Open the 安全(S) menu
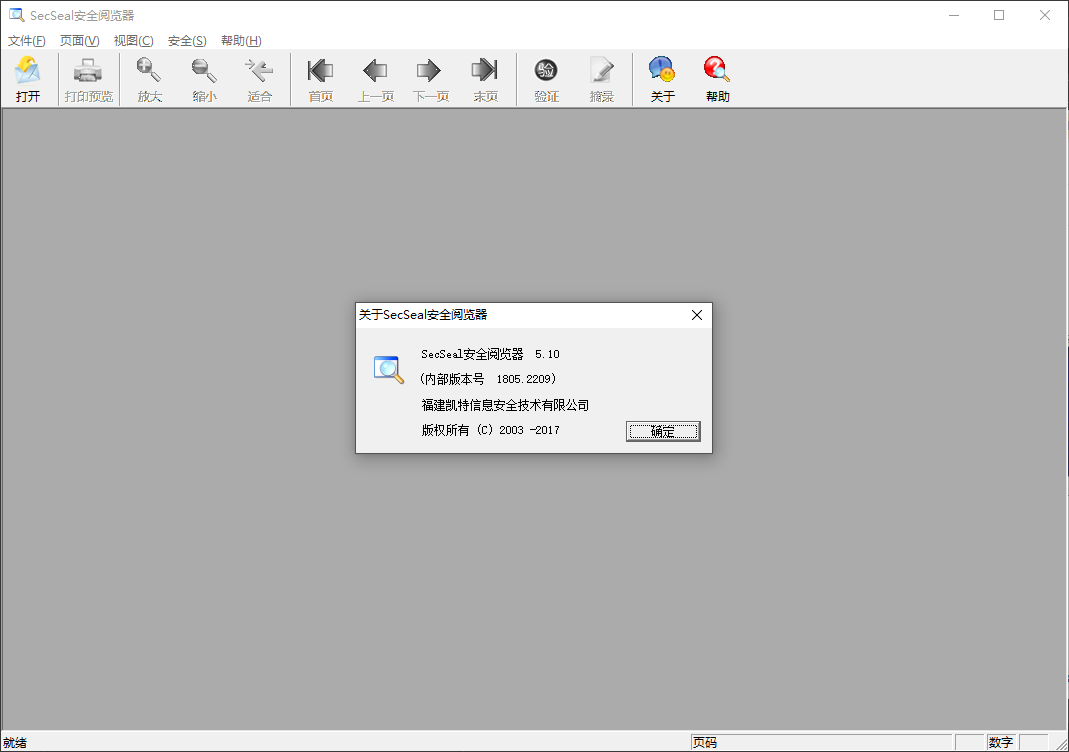This screenshot has width=1069, height=752. click(187, 41)
